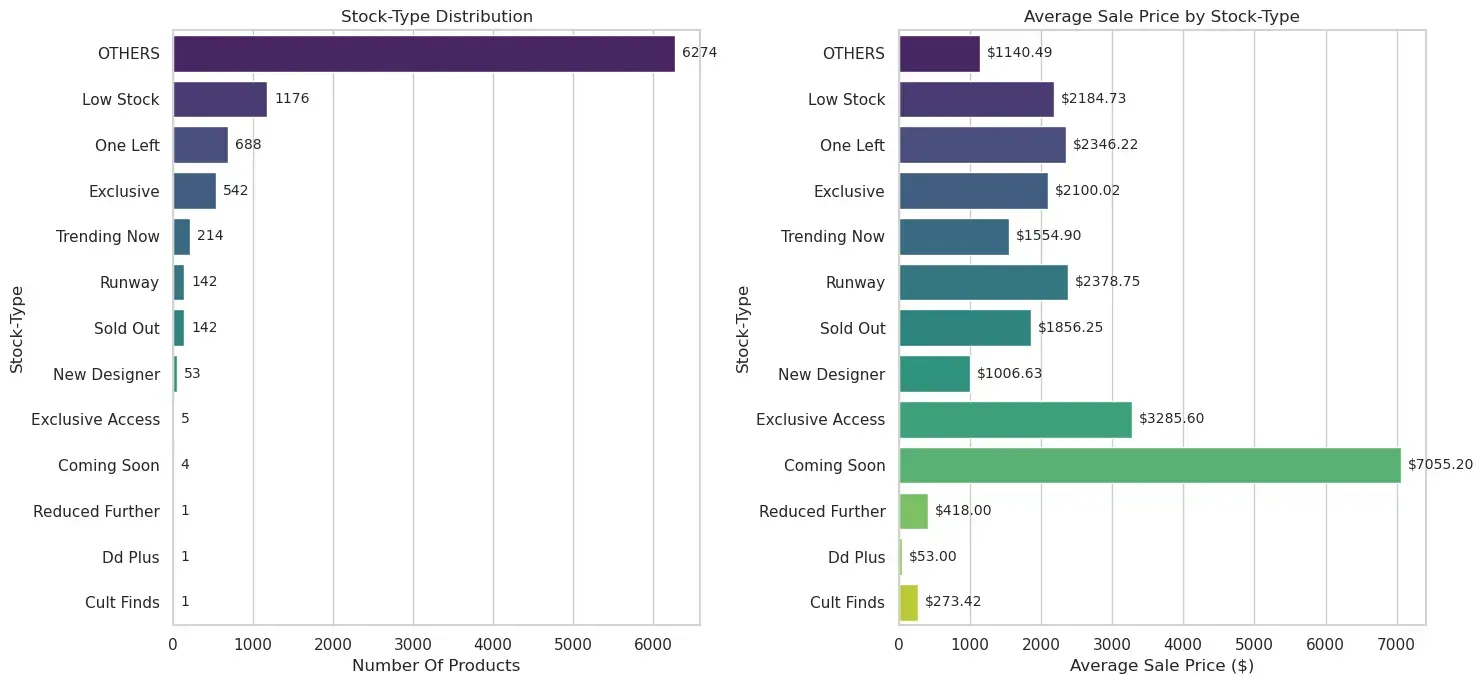Image resolution: width=1484 pixels, height=684 pixels.
Task: Click the 1176 value label
Action: point(293,99)
